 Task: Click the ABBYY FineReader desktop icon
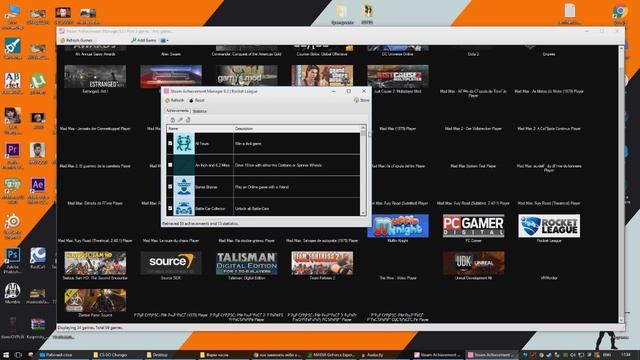point(13,81)
